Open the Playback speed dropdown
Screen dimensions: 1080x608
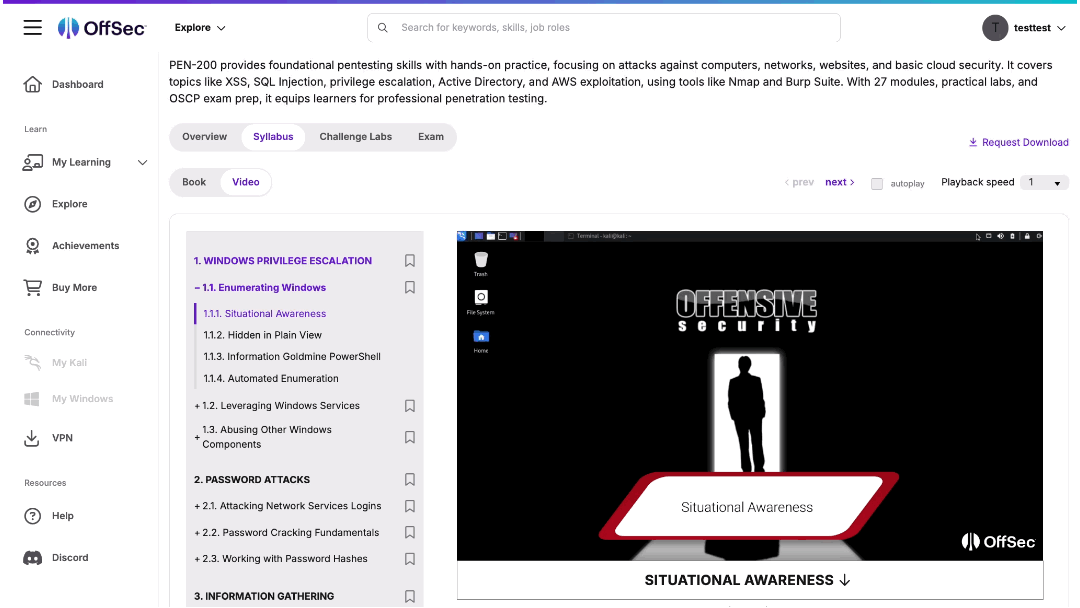click(1043, 182)
